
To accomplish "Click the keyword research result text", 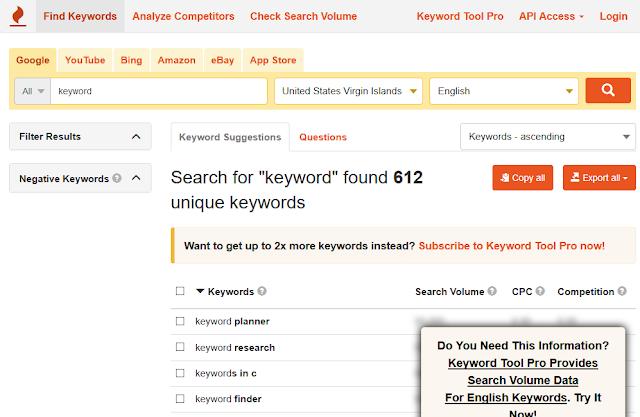I will 235,348.
